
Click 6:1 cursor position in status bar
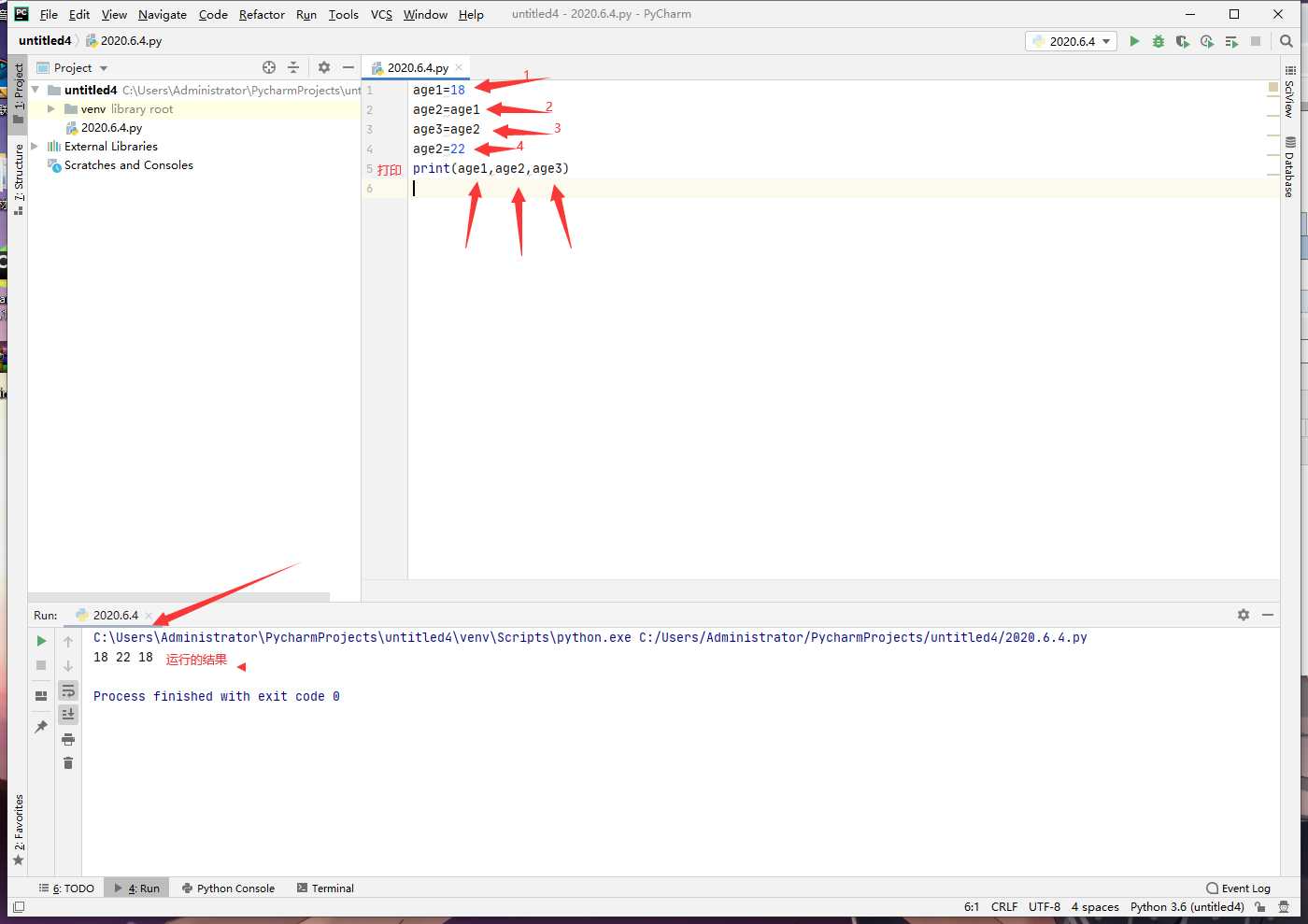tap(972, 906)
